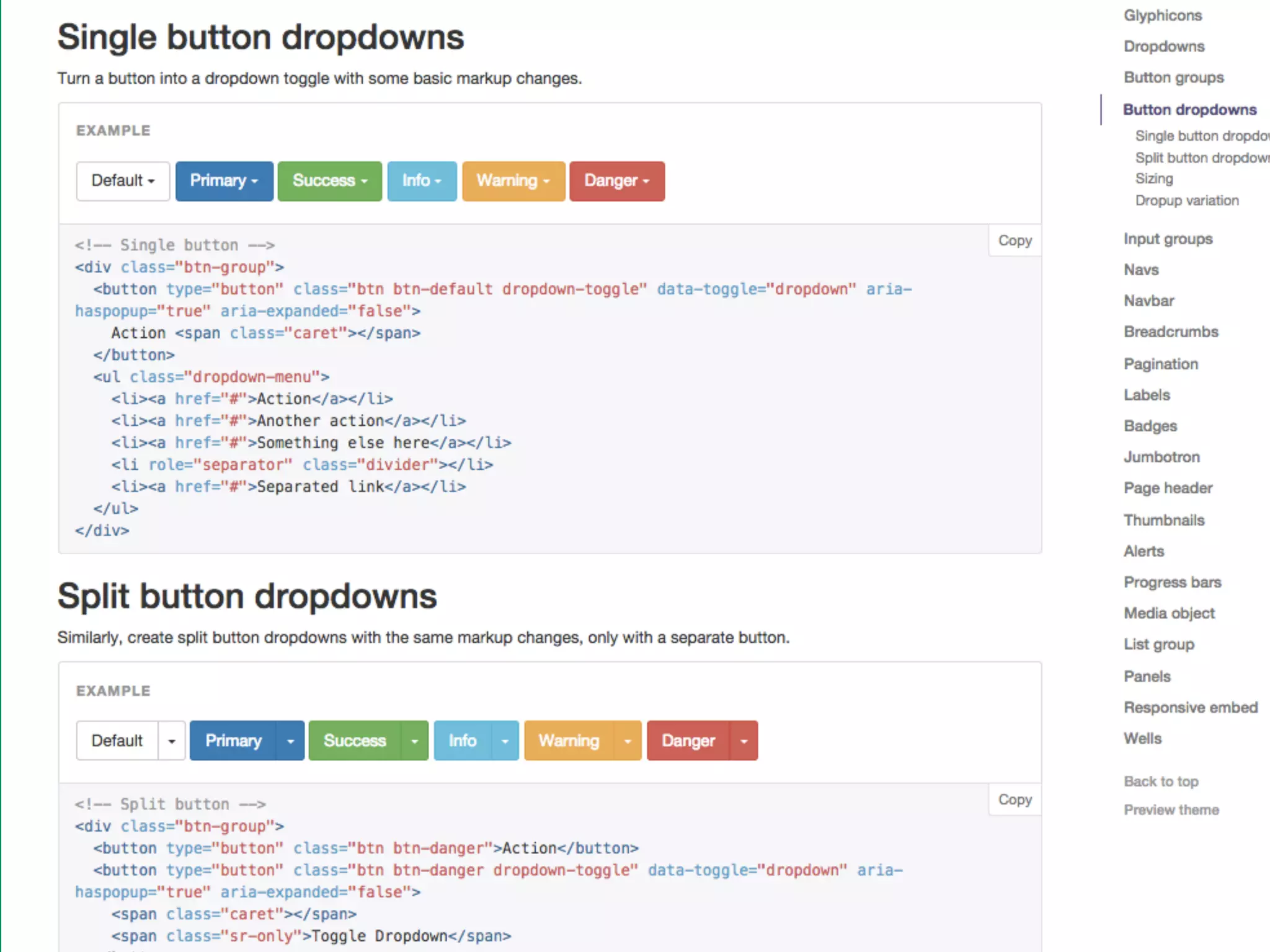
Task: Copy the Single button code snippet
Action: tap(1015, 240)
